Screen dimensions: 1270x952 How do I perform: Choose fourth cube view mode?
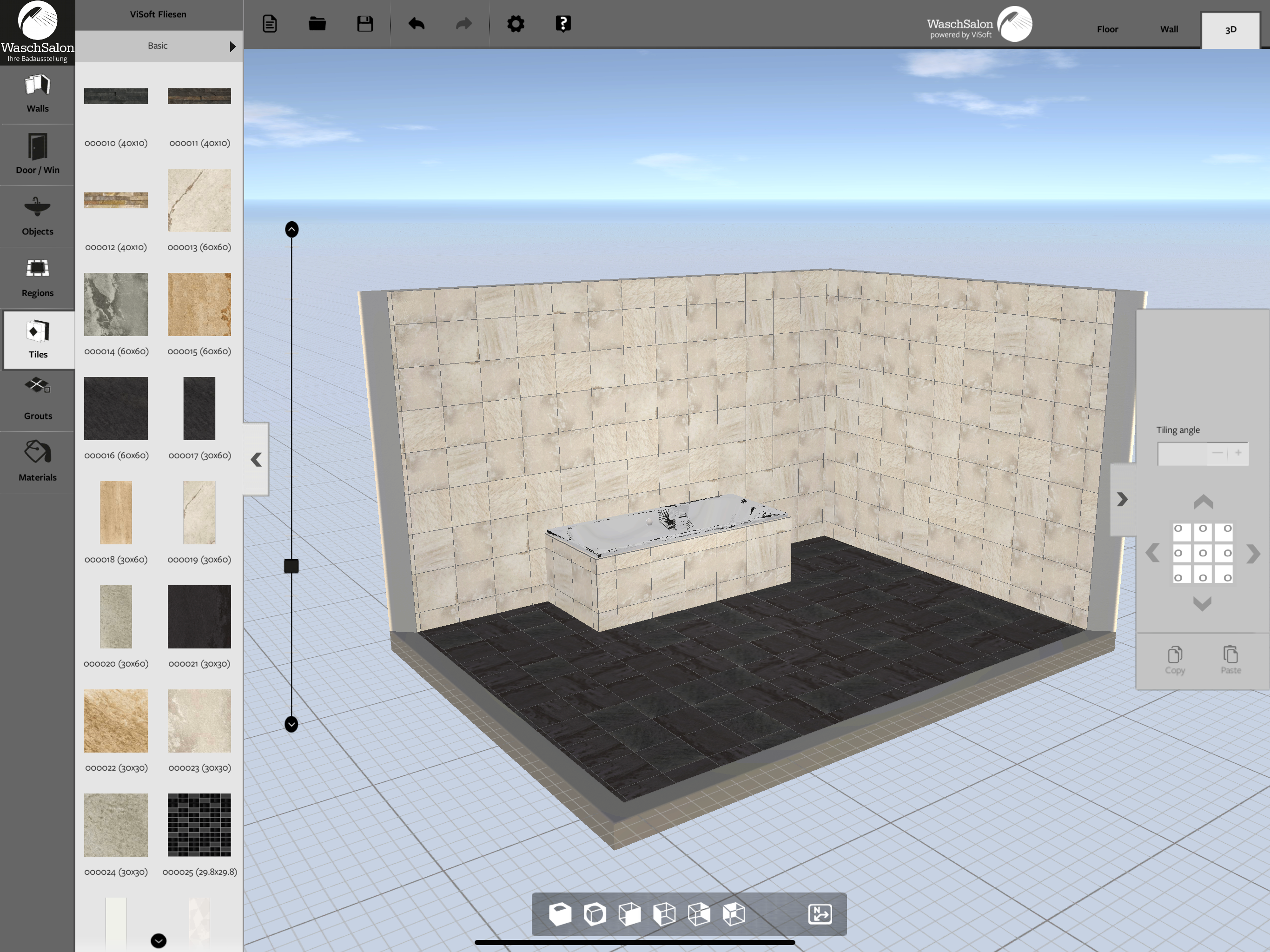[x=664, y=914]
